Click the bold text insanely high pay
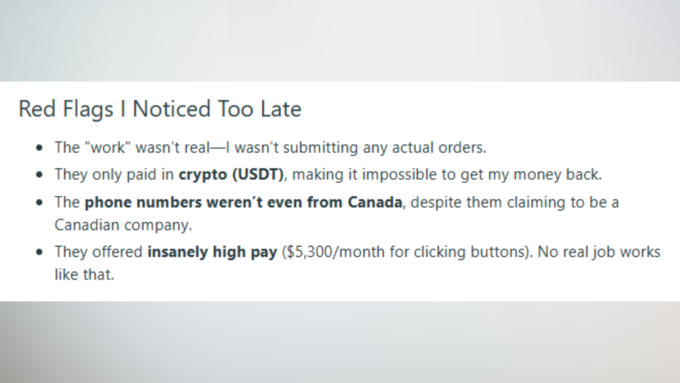Screen dimensions: 680x383 212,252
